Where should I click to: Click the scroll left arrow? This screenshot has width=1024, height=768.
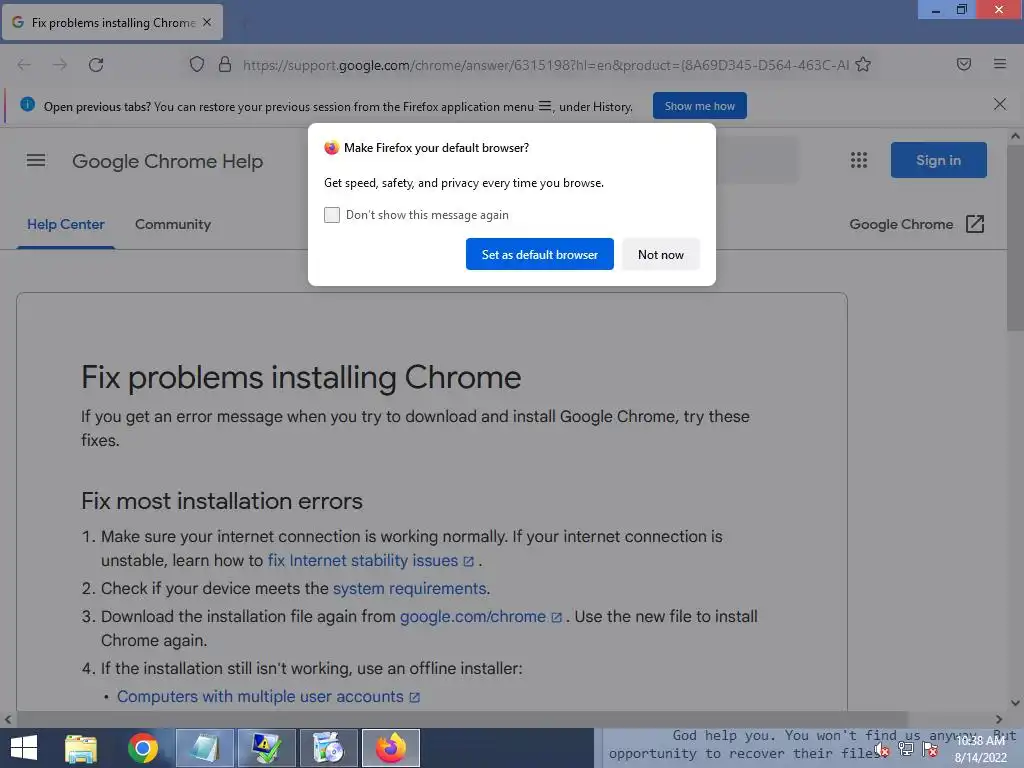click(x=7, y=719)
